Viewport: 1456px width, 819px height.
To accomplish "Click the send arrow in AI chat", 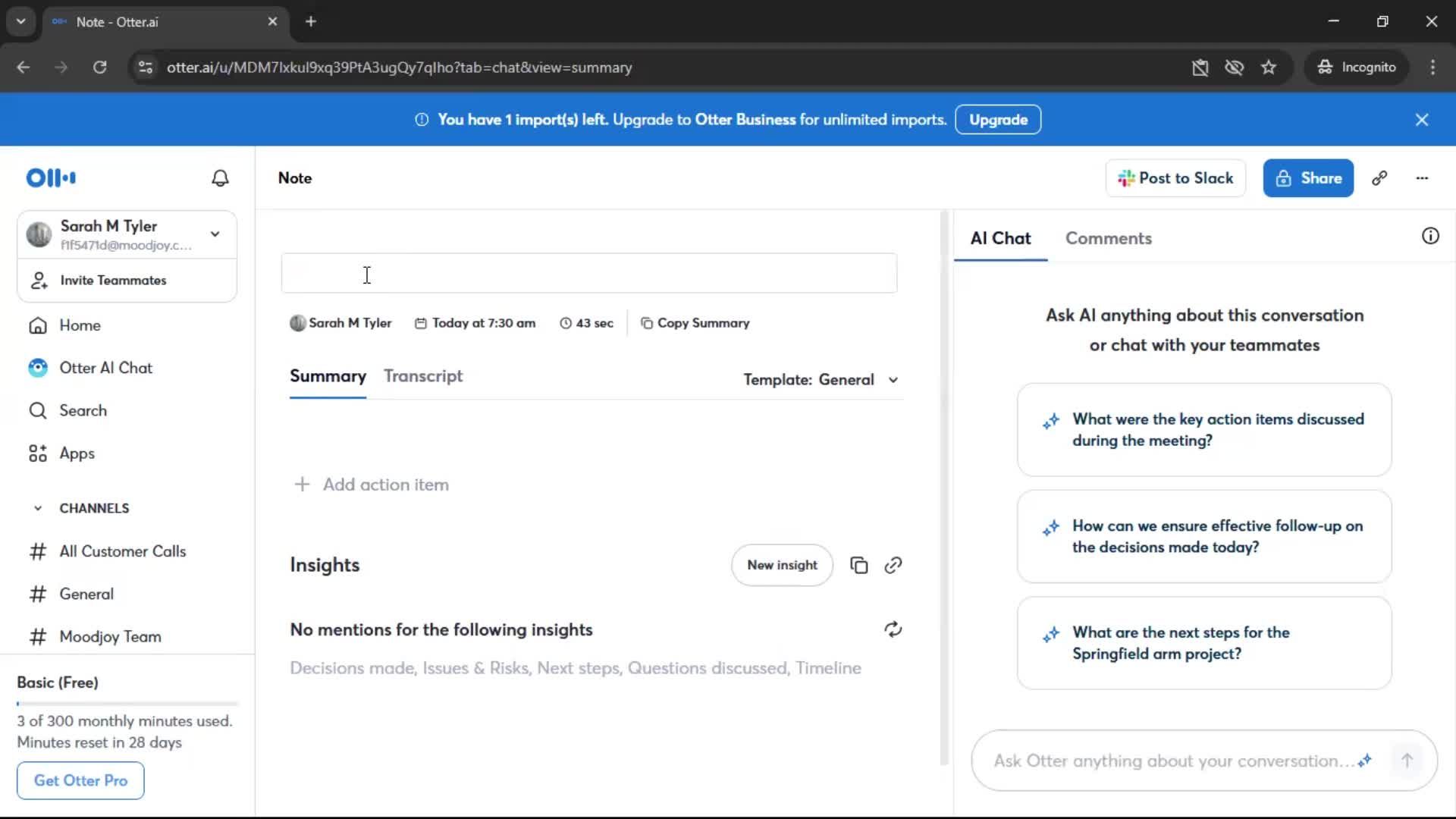I will [1407, 761].
